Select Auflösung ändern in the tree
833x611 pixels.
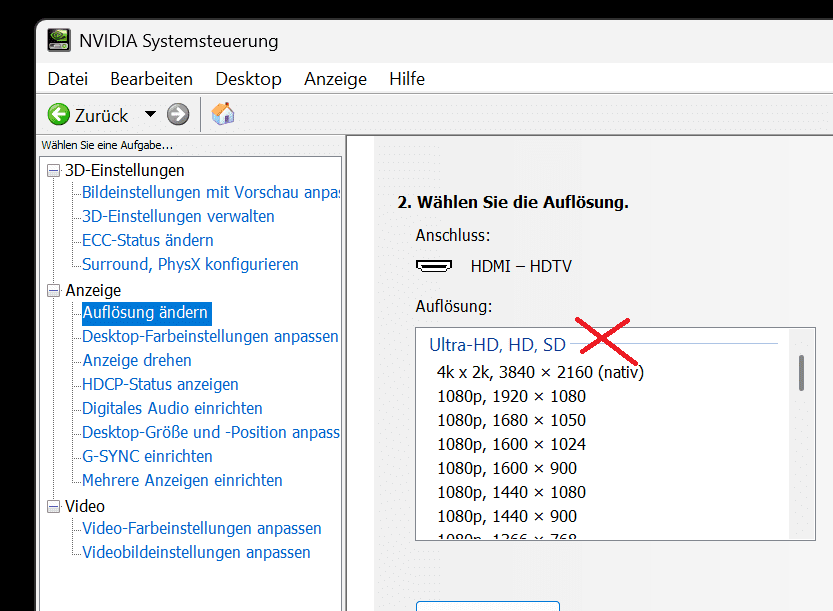click(147, 313)
